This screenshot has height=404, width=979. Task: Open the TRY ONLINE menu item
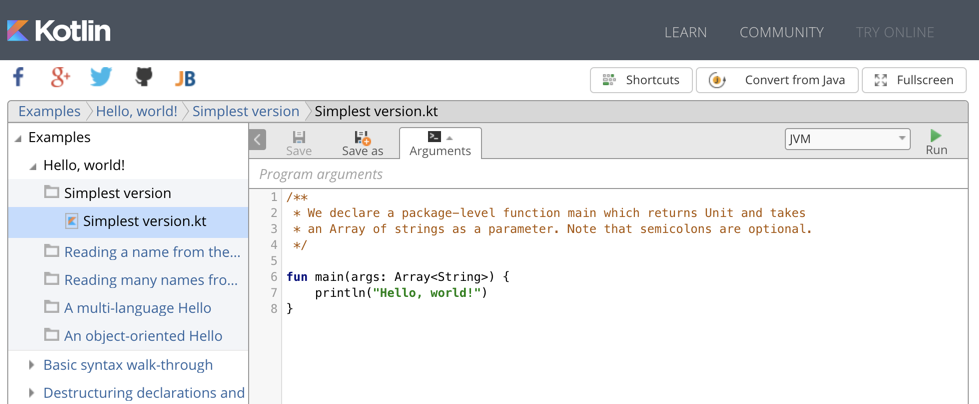pos(895,32)
